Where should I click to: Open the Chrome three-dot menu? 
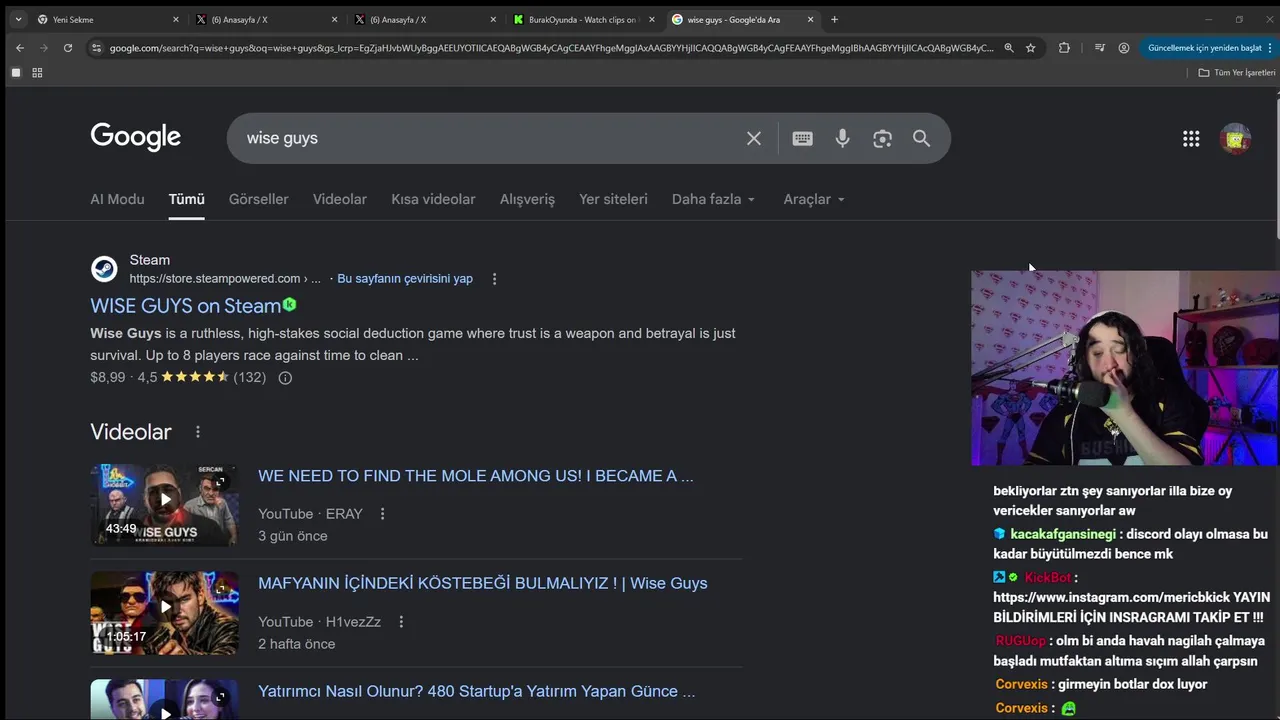point(1271,47)
